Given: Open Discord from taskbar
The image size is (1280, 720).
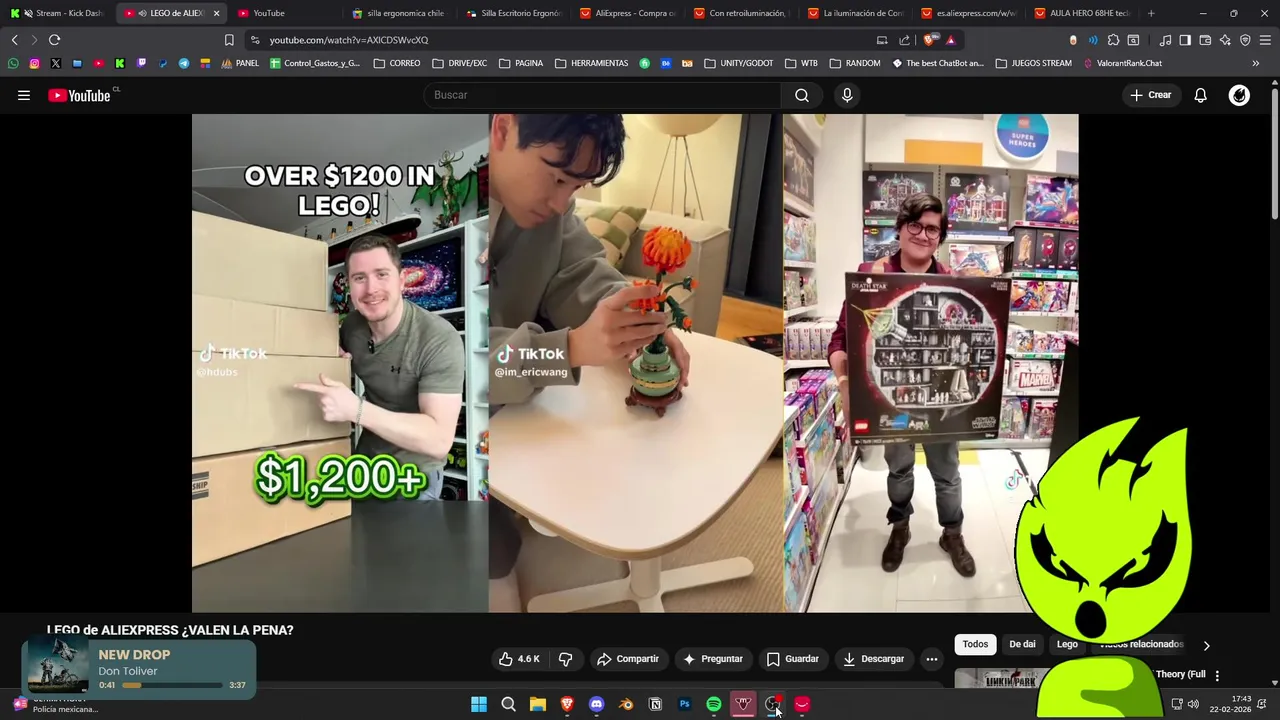Looking at the screenshot, I should click(x=597, y=704).
